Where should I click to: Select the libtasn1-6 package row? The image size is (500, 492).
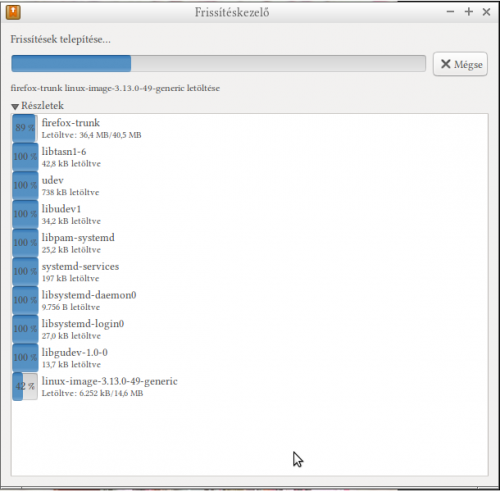tap(250, 157)
